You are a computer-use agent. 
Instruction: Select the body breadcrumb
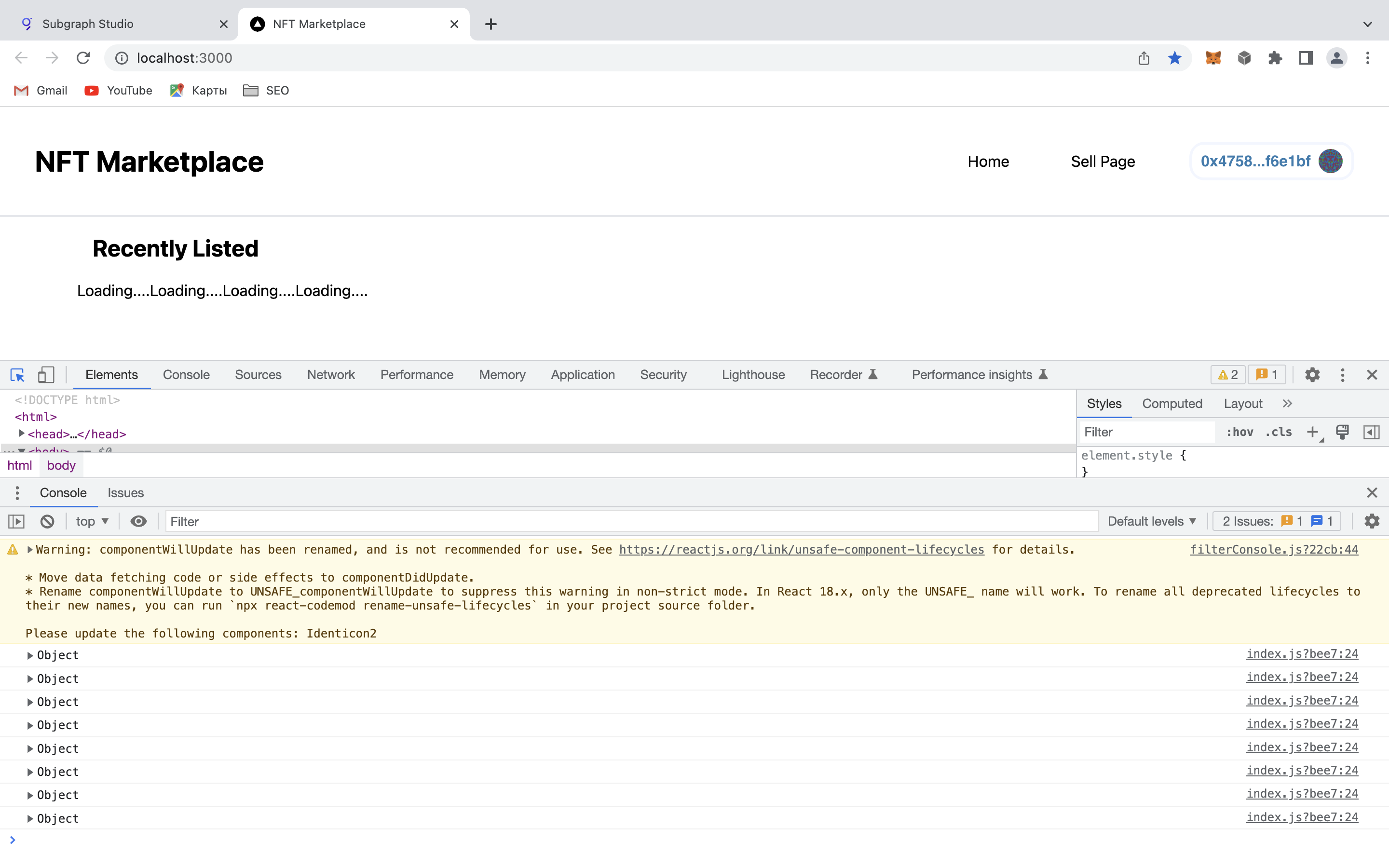click(61, 465)
